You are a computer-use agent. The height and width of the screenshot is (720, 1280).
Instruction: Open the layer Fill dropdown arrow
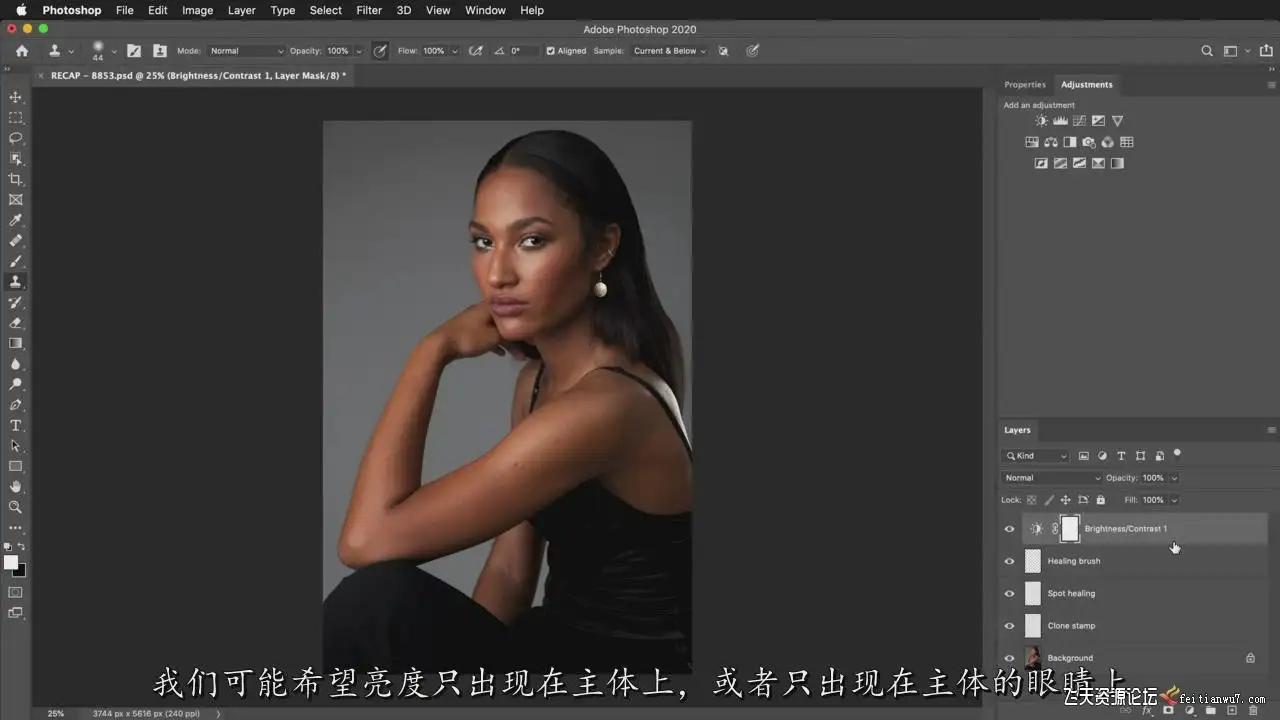tap(1174, 500)
